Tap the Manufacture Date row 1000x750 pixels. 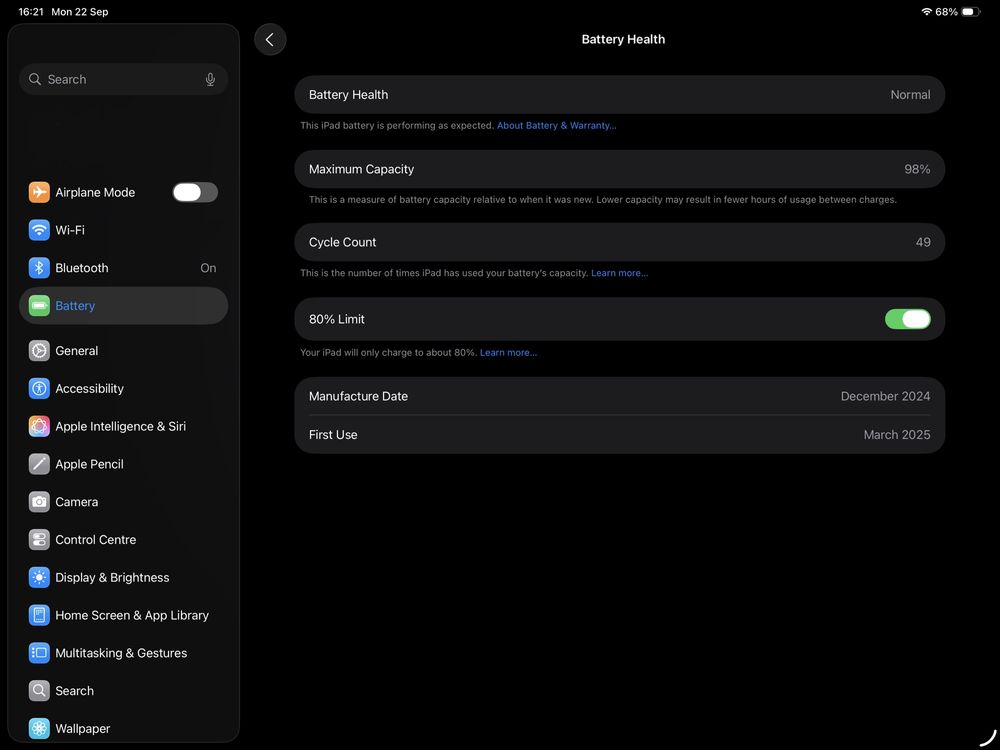[x=619, y=396]
